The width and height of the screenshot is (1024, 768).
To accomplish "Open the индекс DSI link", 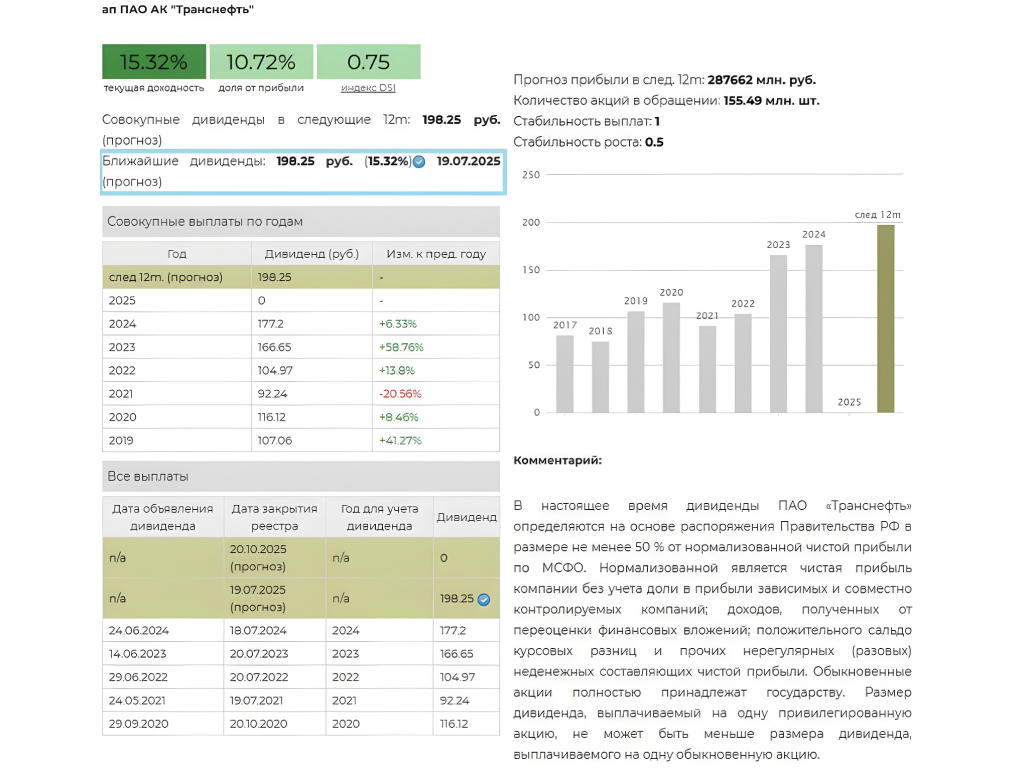I will (x=368, y=88).
